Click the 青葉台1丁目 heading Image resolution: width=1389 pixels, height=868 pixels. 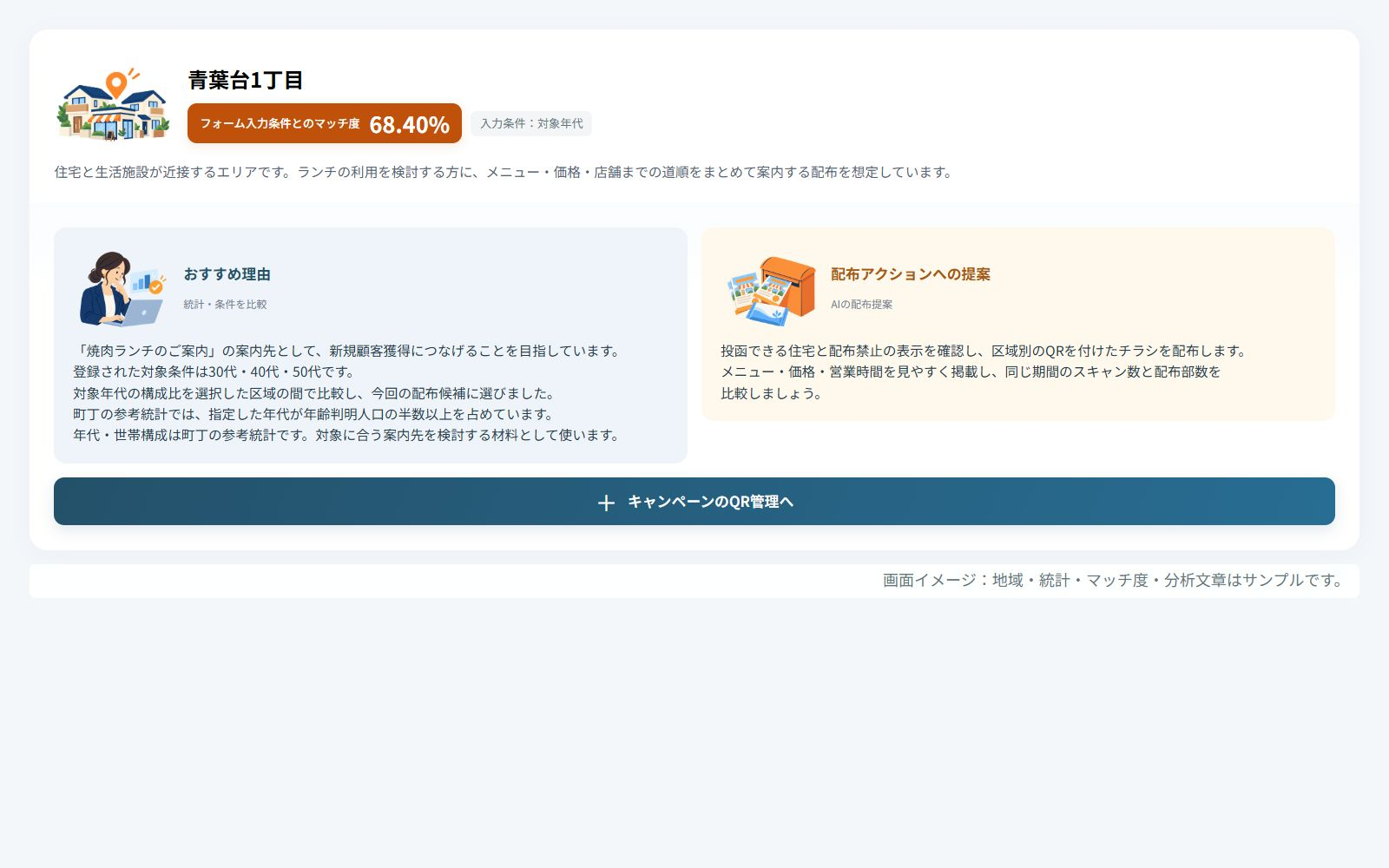click(246, 80)
